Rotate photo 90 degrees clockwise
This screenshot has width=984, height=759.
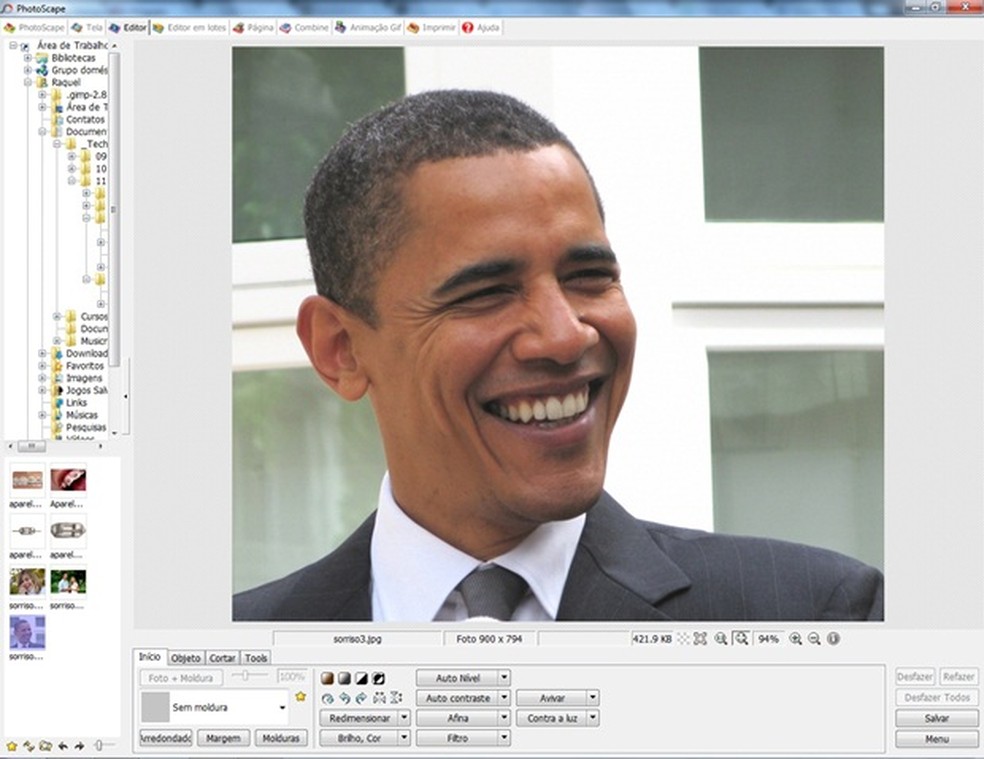click(x=361, y=698)
